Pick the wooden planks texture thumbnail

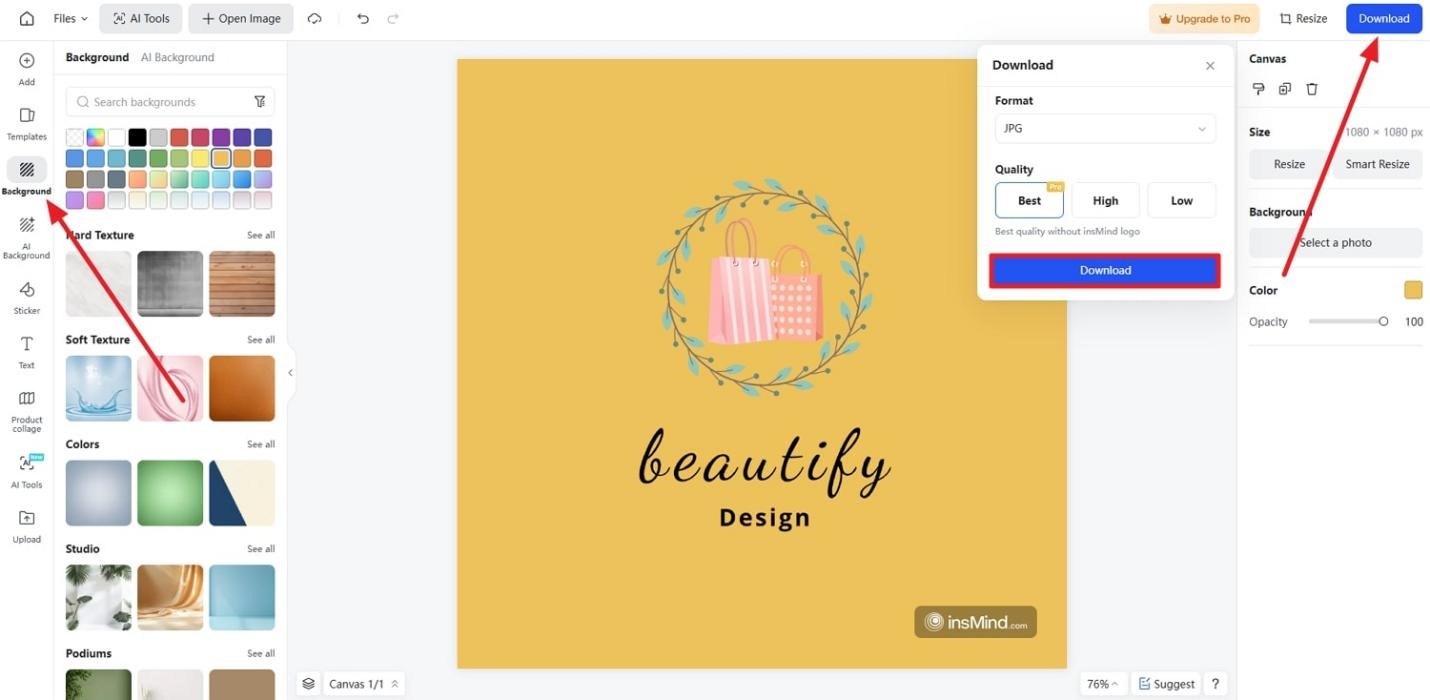click(x=242, y=284)
